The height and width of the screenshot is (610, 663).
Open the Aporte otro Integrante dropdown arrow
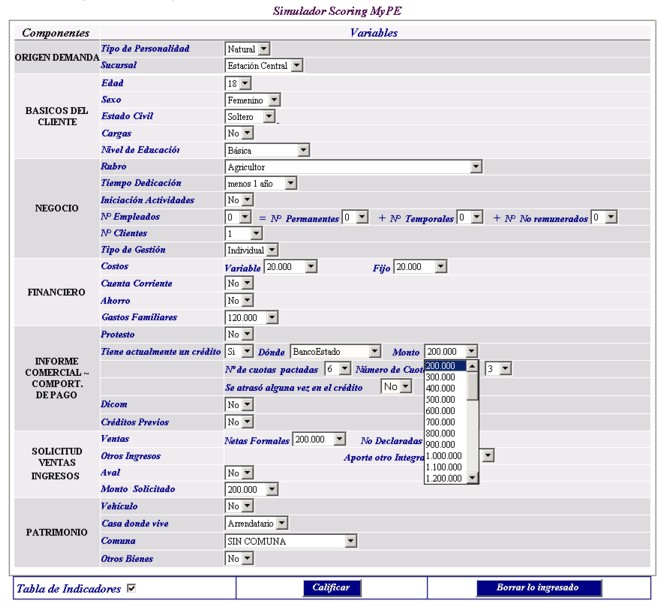tap(488, 456)
